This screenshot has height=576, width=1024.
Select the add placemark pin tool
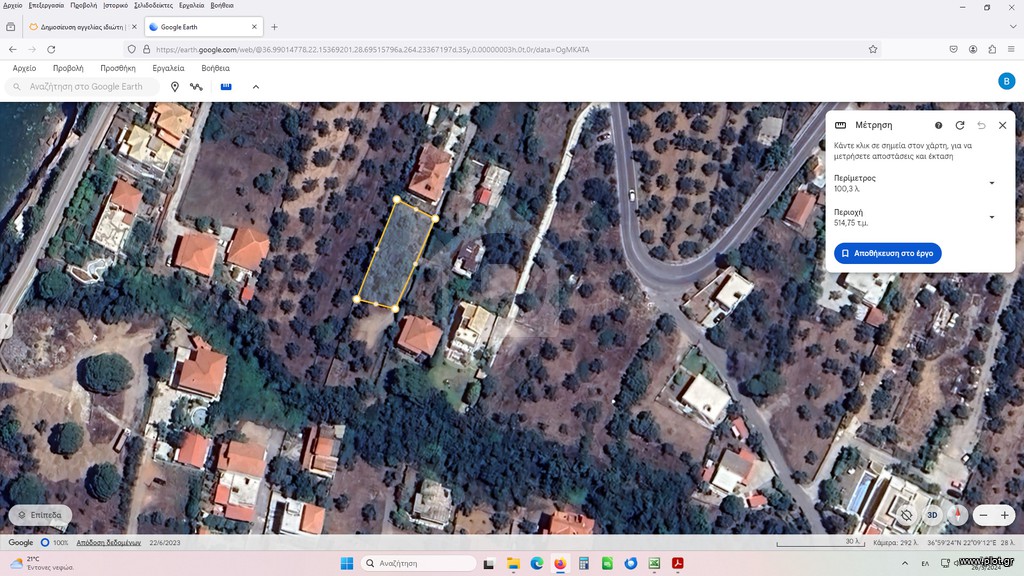coord(174,86)
